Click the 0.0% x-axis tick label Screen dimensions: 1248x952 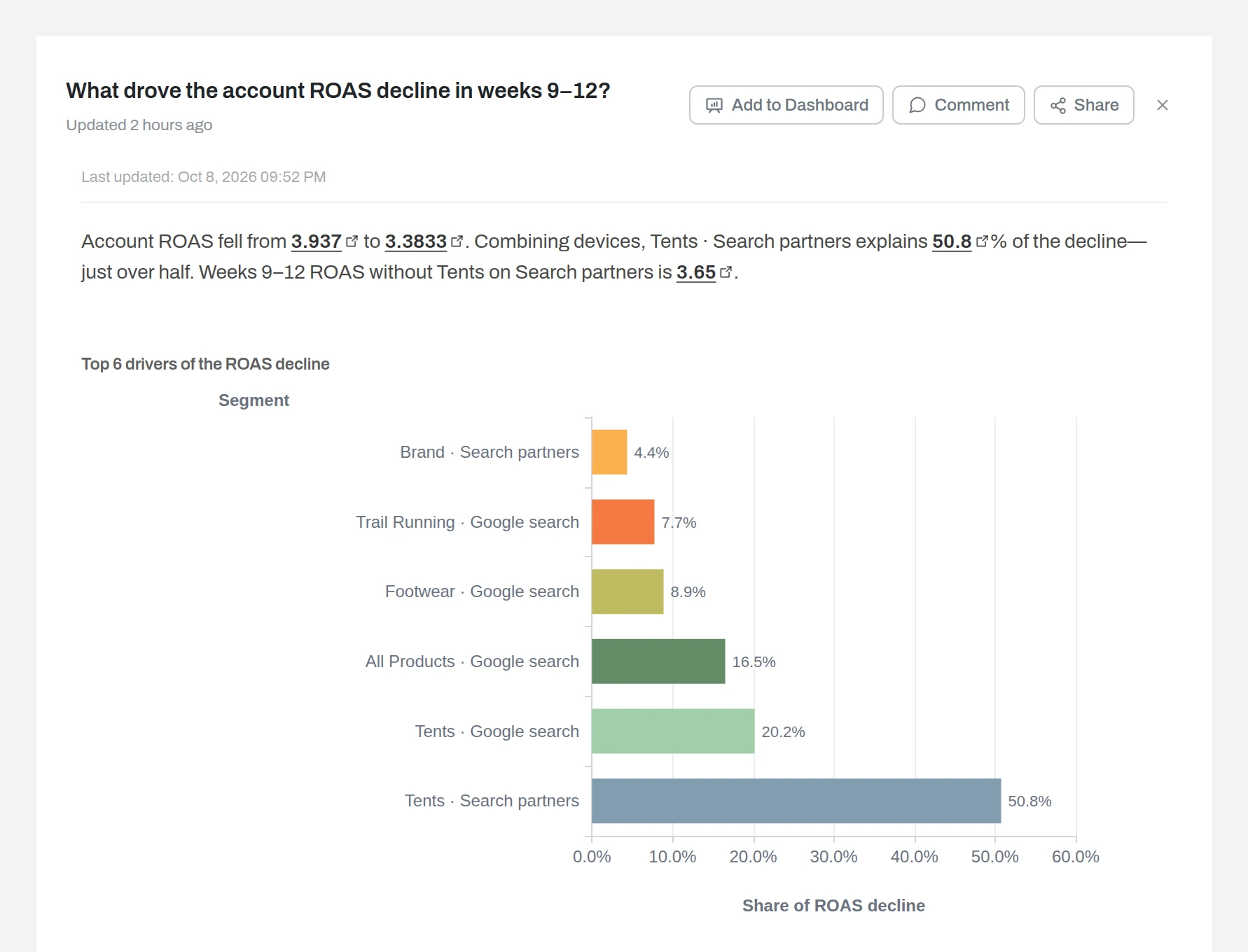pyautogui.click(x=592, y=857)
